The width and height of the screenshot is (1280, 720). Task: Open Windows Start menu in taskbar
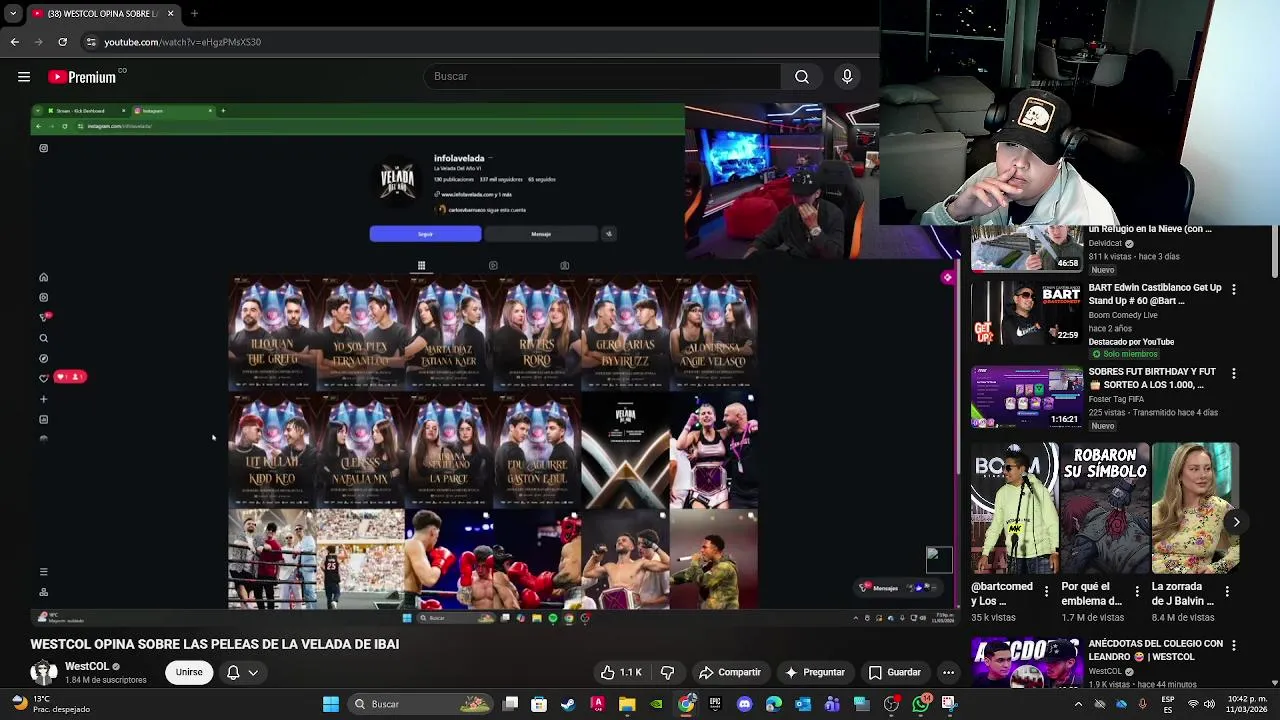click(x=331, y=704)
